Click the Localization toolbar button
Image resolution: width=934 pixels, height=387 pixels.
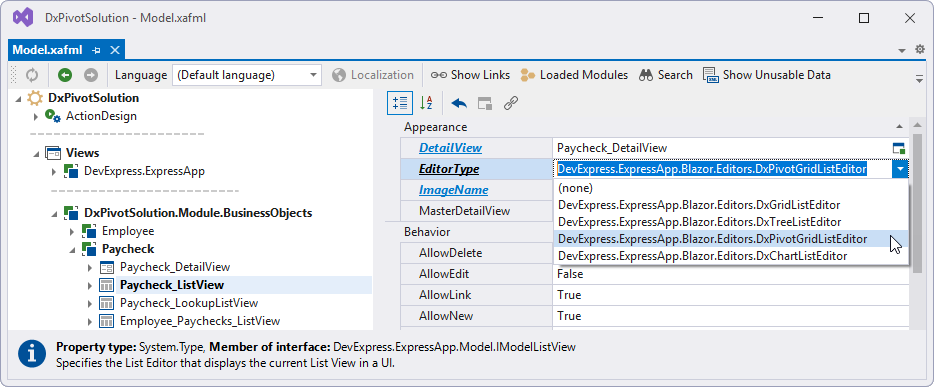[x=373, y=75]
